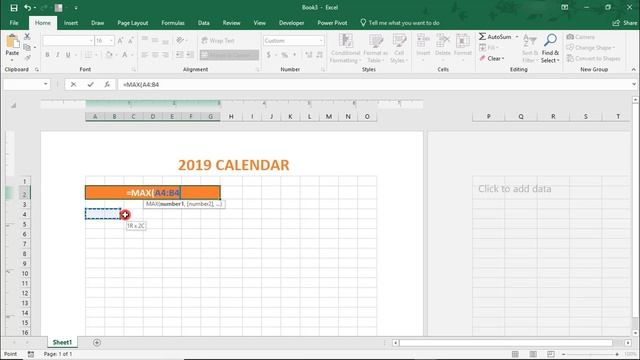Switch to the Page Layout tab
Viewport: 640px width, 360px height.
(x=132, y=23)
